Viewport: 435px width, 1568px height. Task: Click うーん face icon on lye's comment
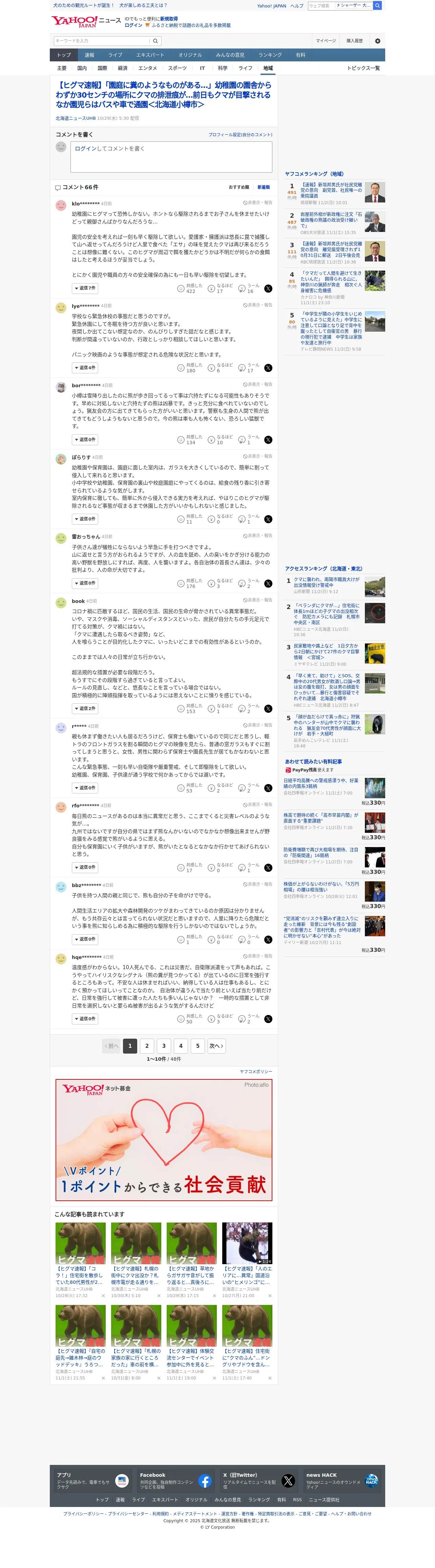242,368
